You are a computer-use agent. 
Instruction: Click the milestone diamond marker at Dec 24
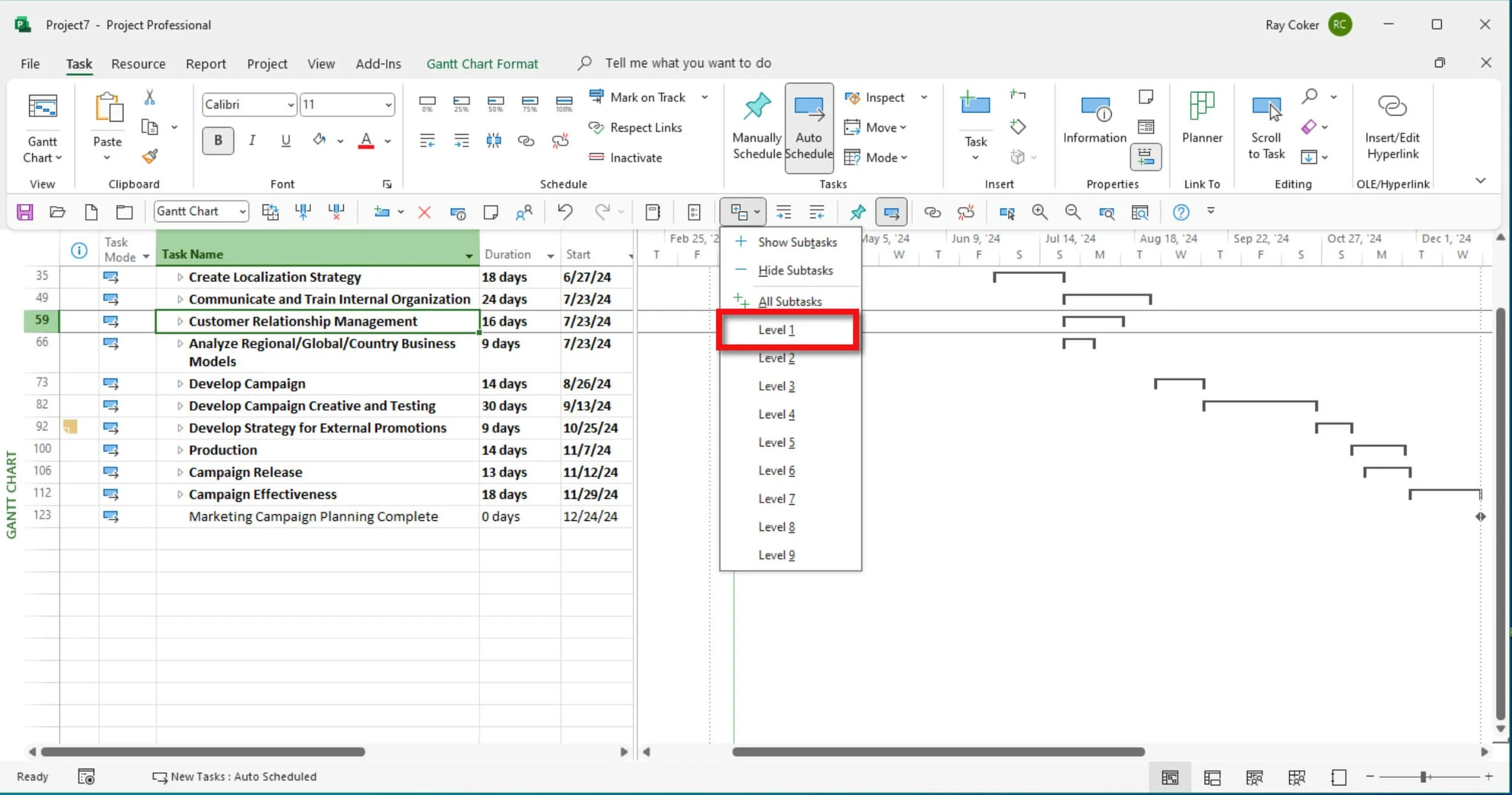point(1481,517)
